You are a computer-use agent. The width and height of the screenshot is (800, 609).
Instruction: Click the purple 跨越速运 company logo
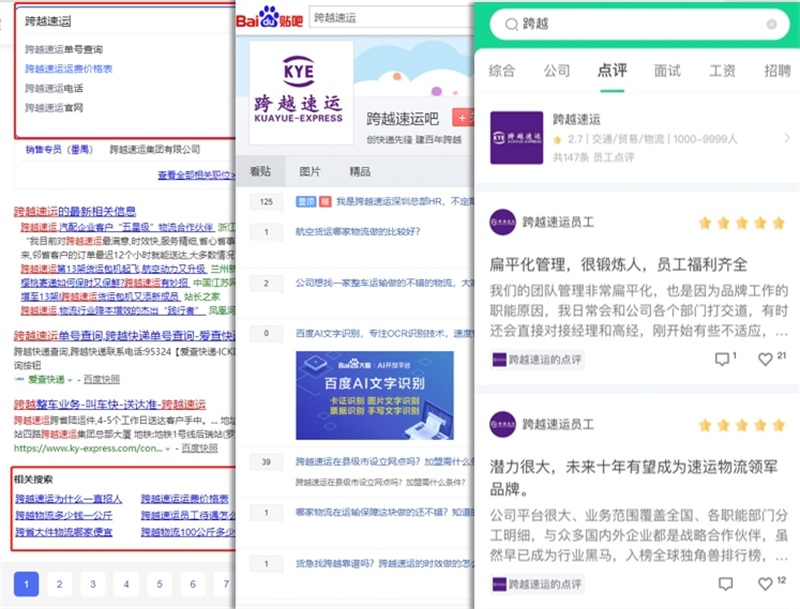516,138
